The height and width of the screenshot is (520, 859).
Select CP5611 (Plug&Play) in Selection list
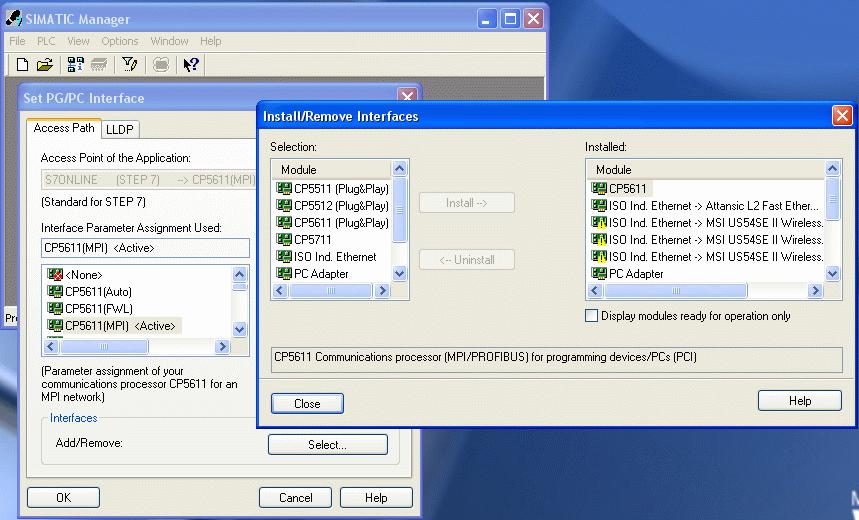tap(333, 222)
